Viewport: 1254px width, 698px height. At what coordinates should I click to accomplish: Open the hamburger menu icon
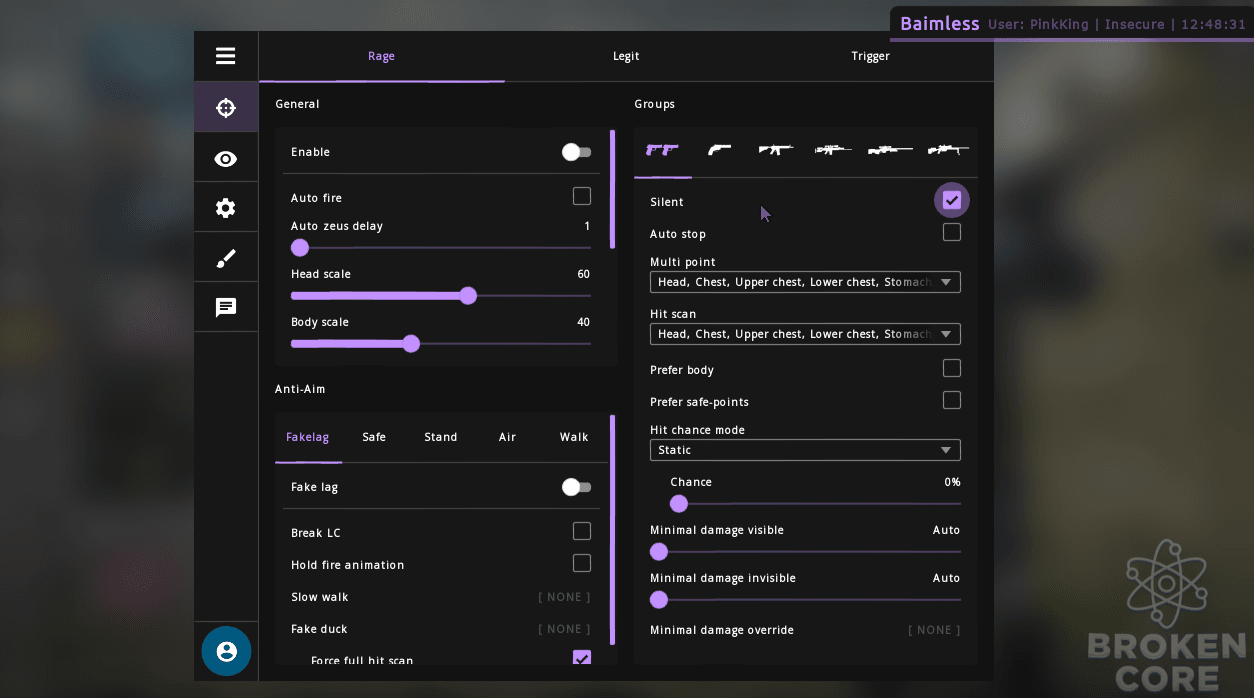pos(225,56)
